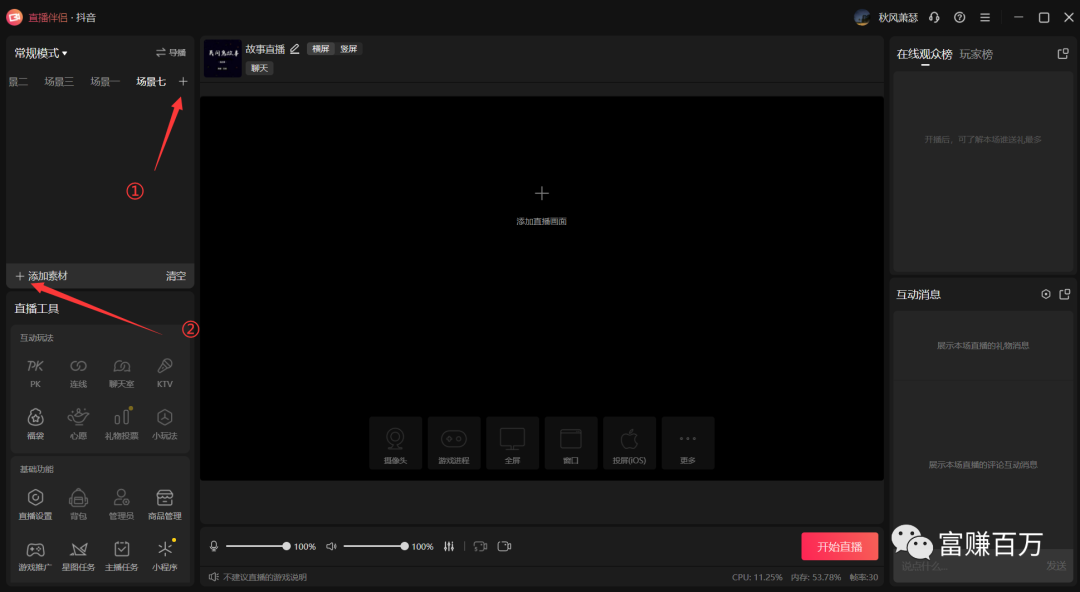Select the 场景三 scene tab
The width and height of the screenshot is (1080, 592).
[59, 82]
